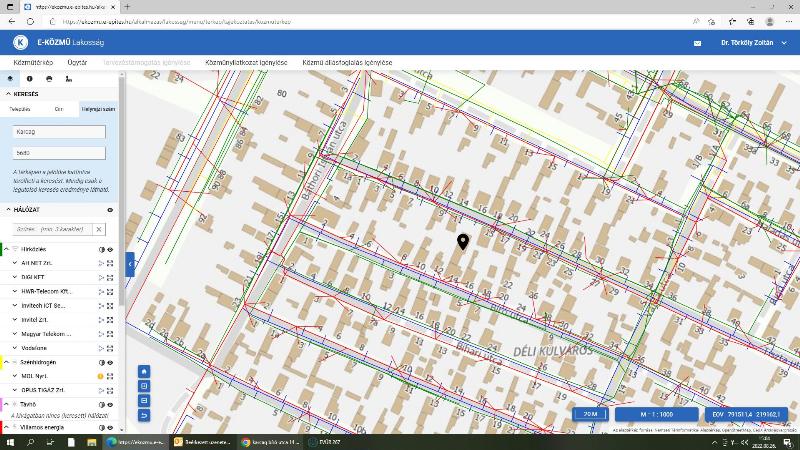The image size is (800, 450).
Task: Click the print icon in sidebar toolbar
Action: coord(49,79)
